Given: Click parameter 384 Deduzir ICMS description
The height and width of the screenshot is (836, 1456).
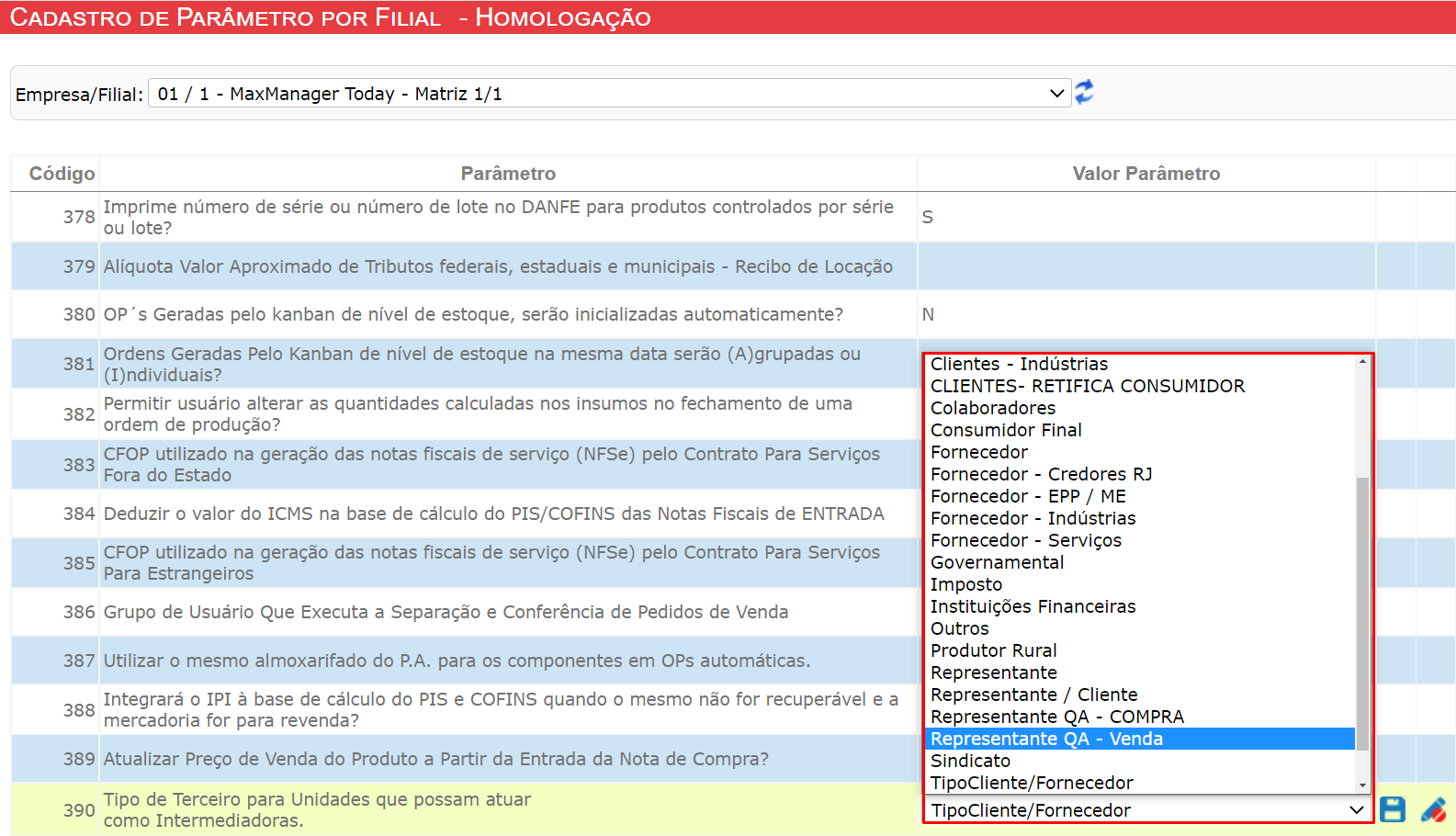Looking at the screenshot, I should [x=493, y=514].
